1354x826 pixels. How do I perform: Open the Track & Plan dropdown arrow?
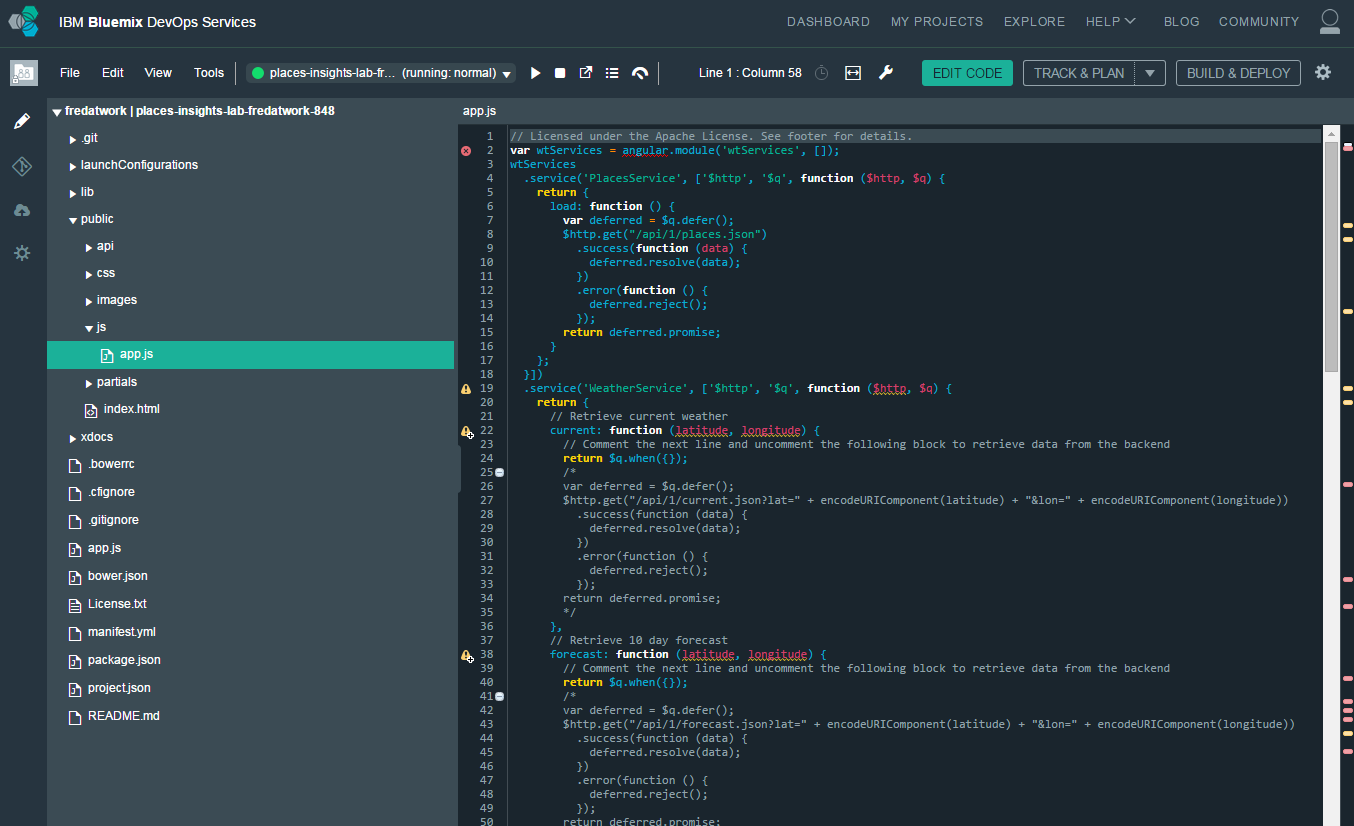click(x=1151, y=73)
